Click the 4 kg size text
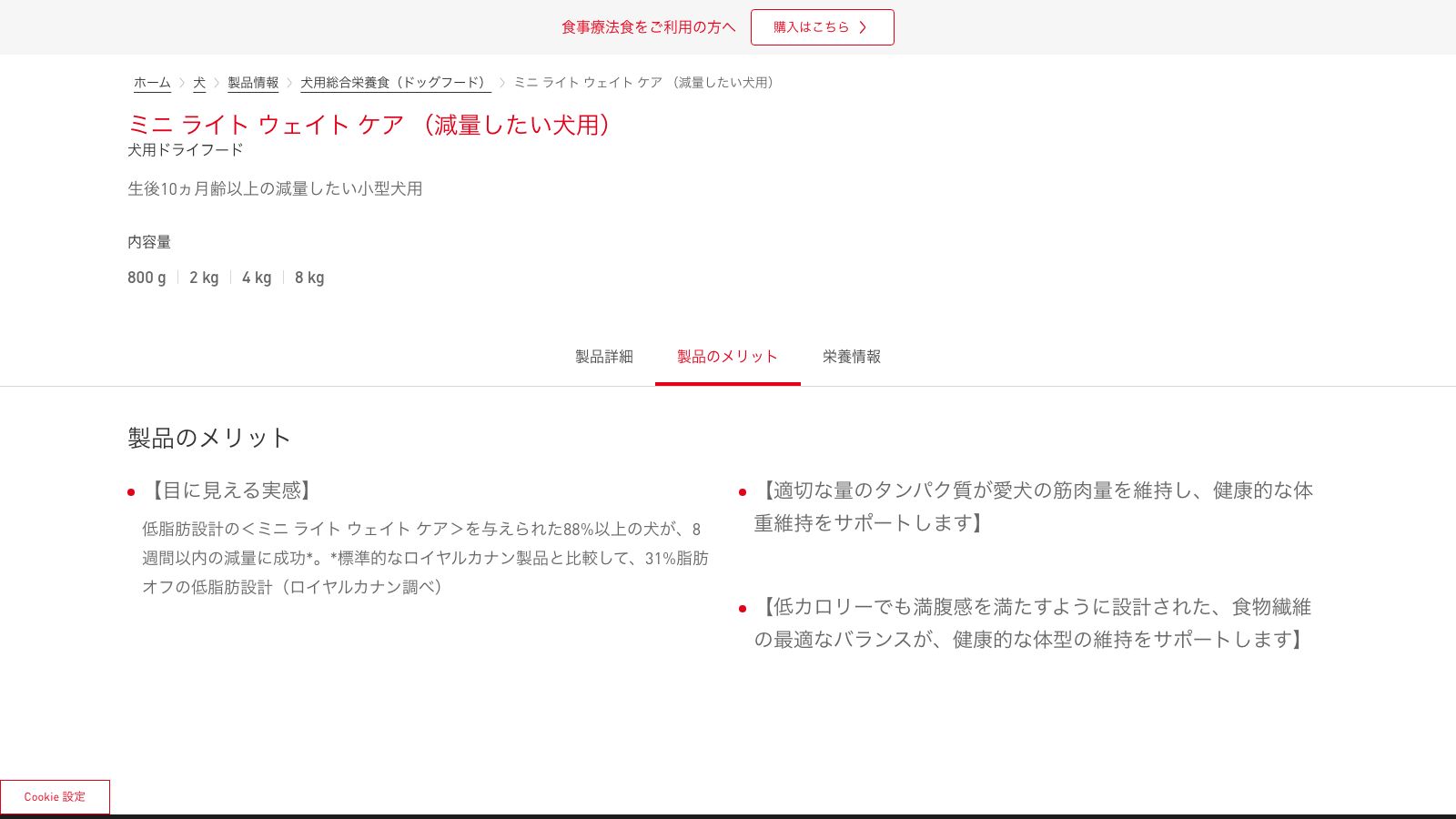Image resolution: width=1456 pixels, height=819 pixels. [257, 278]
